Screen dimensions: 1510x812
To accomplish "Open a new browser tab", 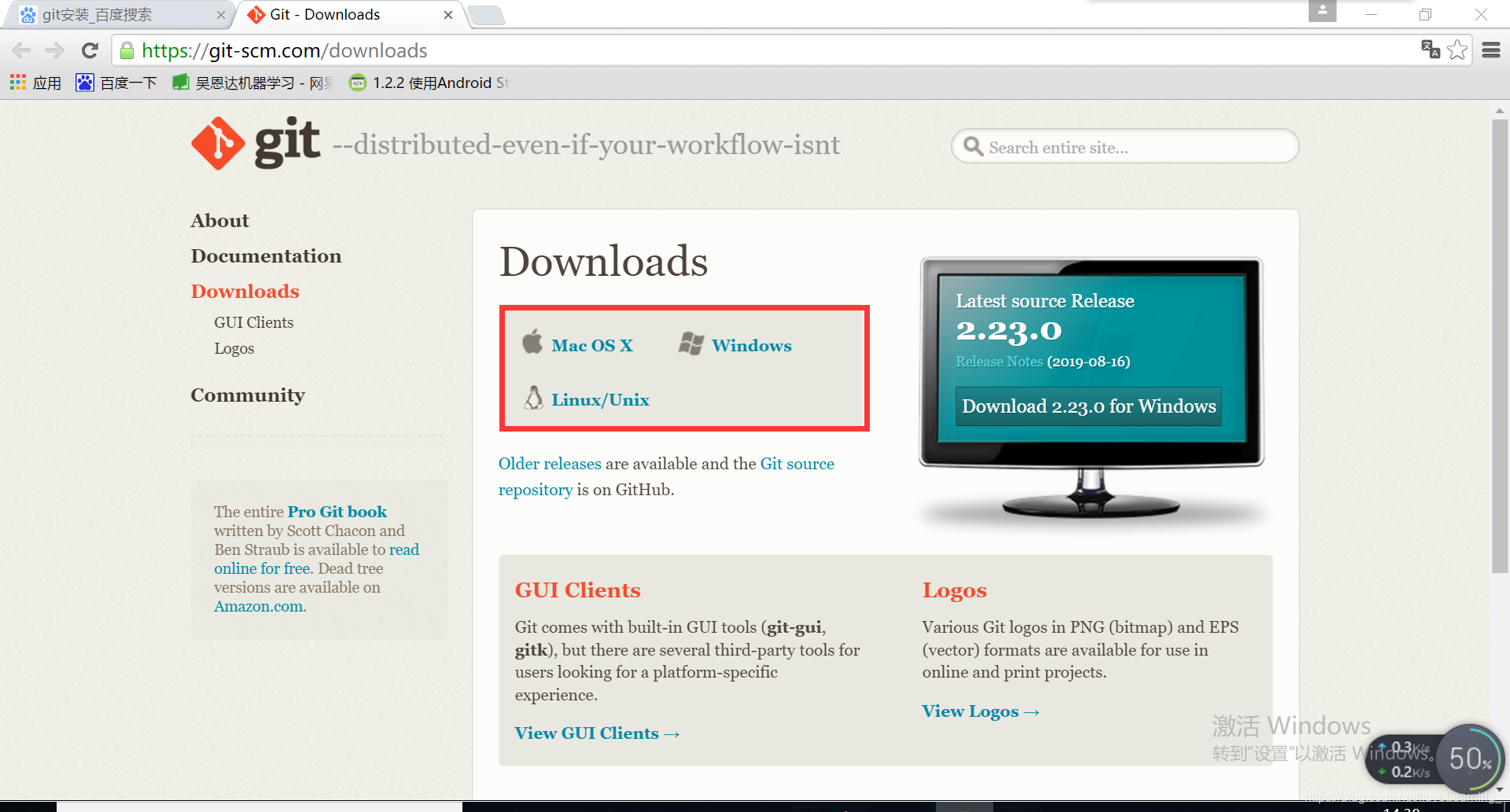I will (x=487, y=16).
